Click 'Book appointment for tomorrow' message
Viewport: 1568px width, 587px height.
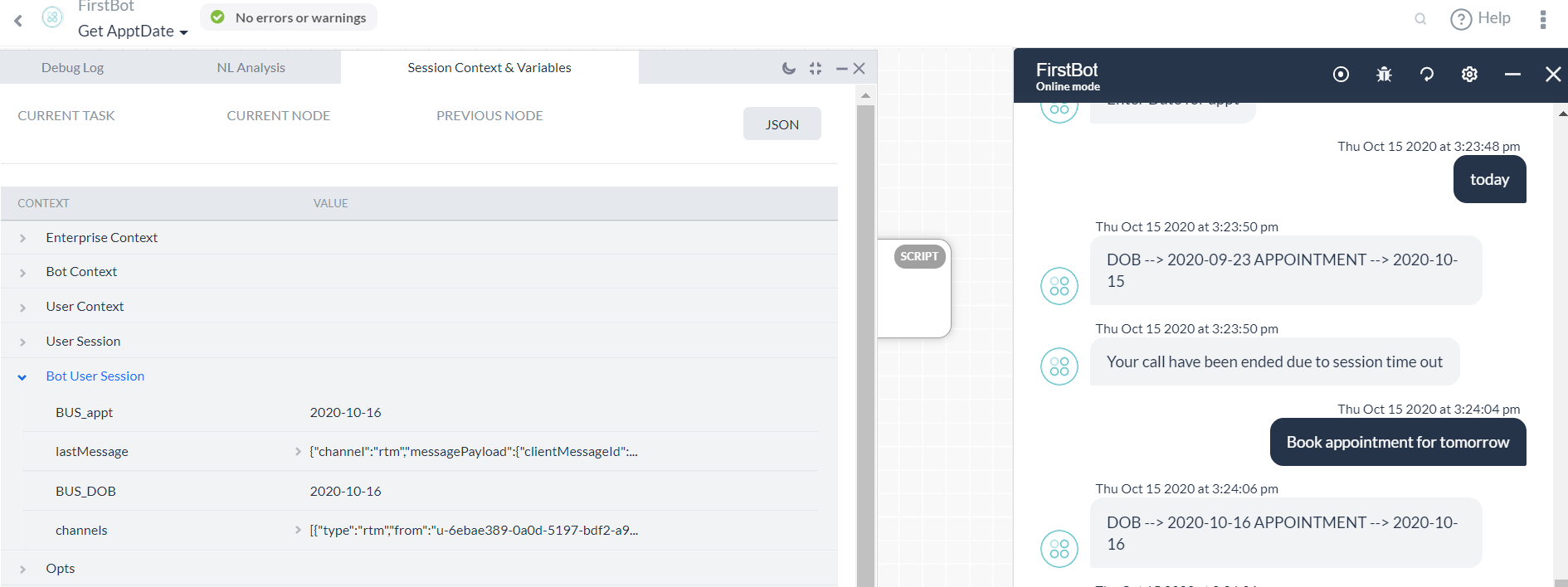1398,442
